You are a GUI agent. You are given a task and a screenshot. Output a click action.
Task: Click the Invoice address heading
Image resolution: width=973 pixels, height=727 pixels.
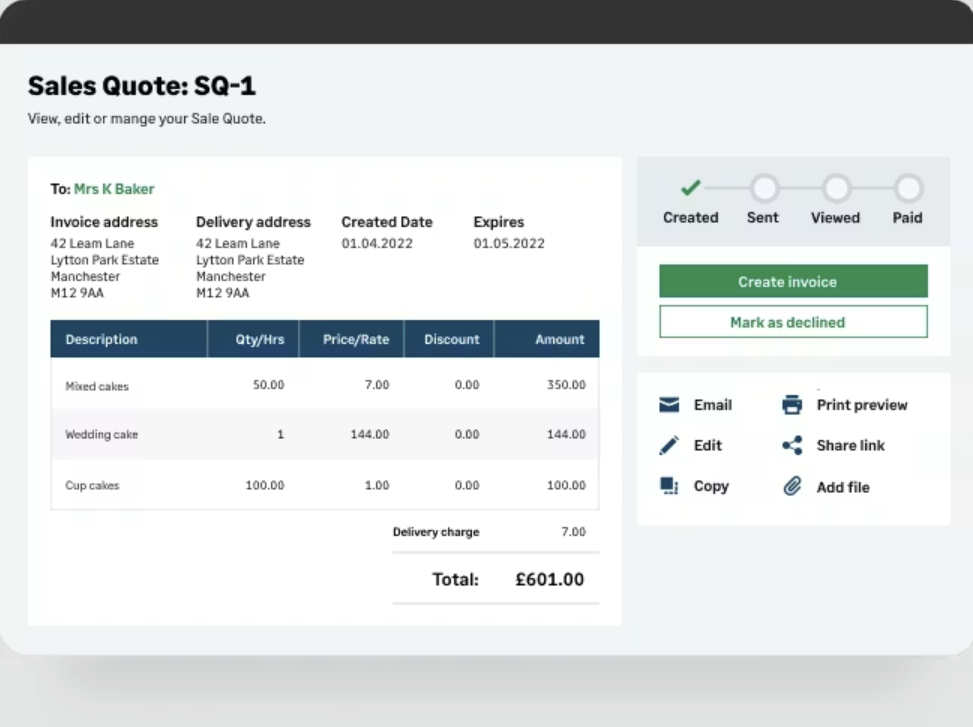(104, 222)
